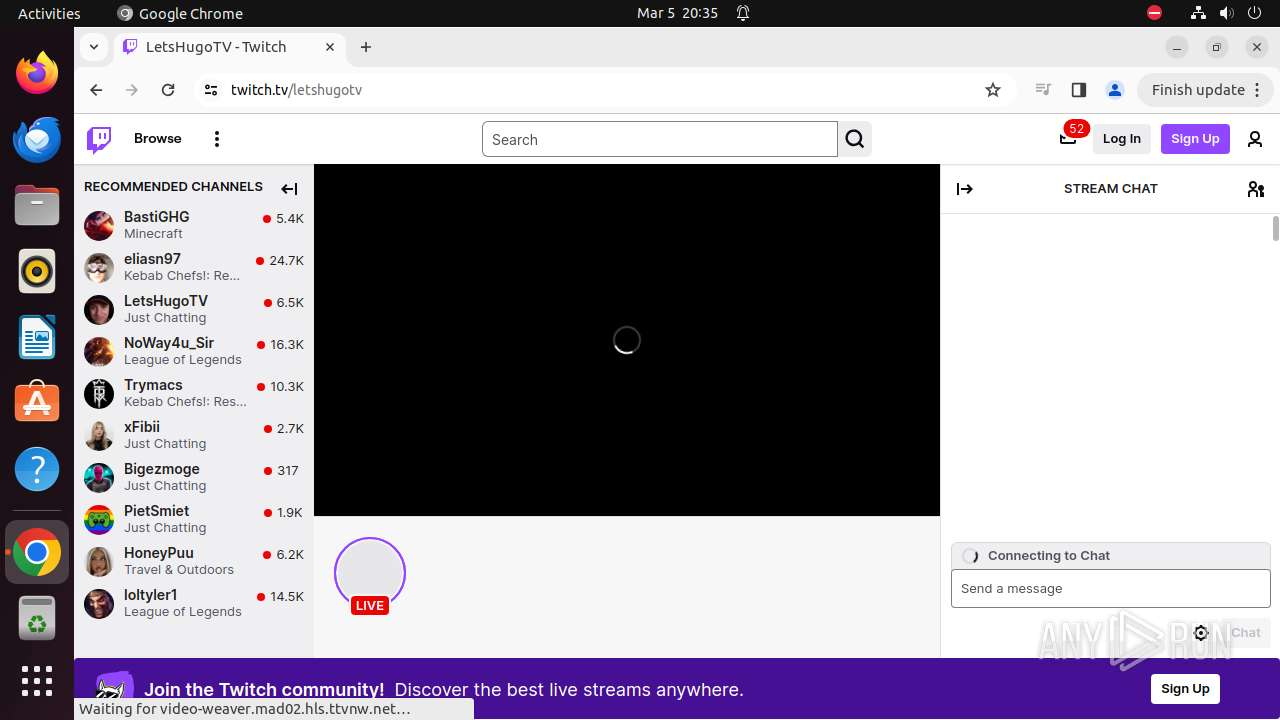Open the Chrome profile avatar

coord(1114,90)
